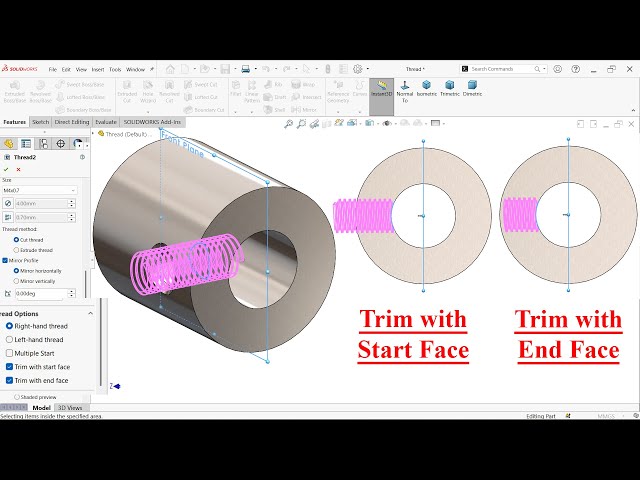
Task: Open the DimXpertManager crosshair tab
Action: coord(60,144)
